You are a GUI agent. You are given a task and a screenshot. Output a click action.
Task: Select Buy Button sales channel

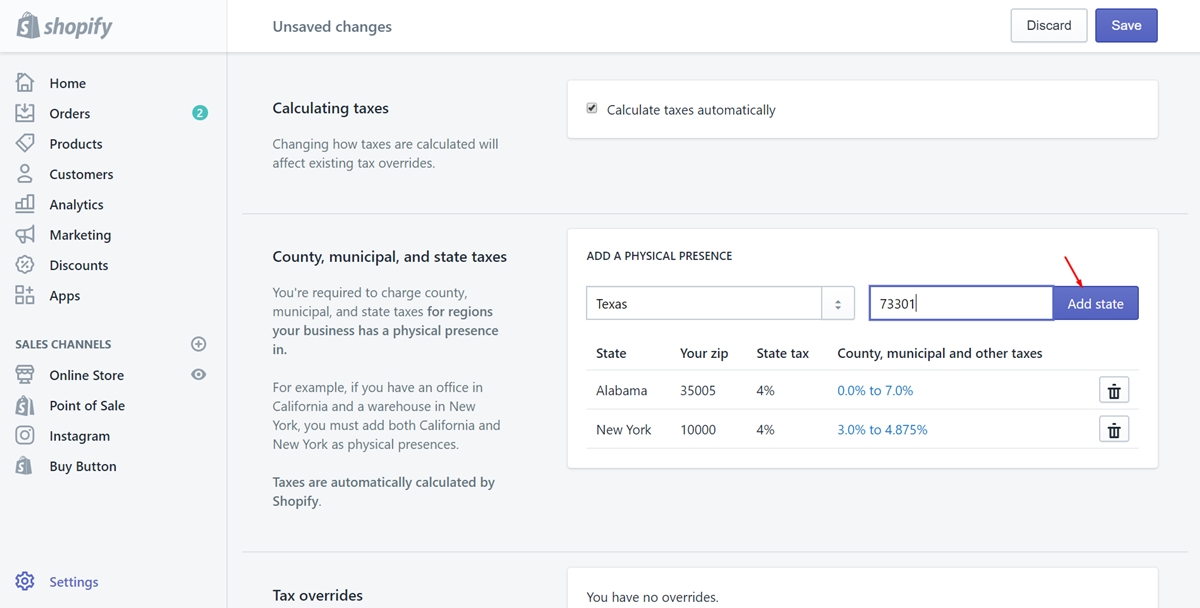click(83, 466)
